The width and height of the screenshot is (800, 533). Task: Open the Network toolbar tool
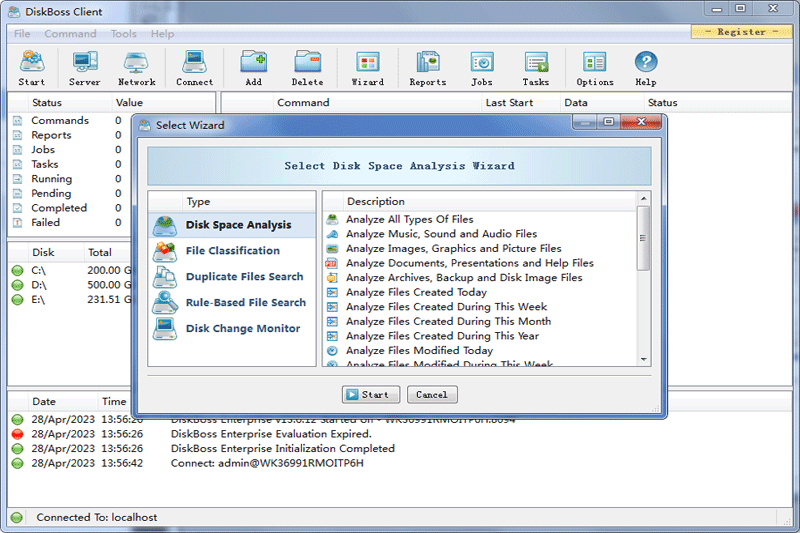pyautogui.click(x=136, y=68)
